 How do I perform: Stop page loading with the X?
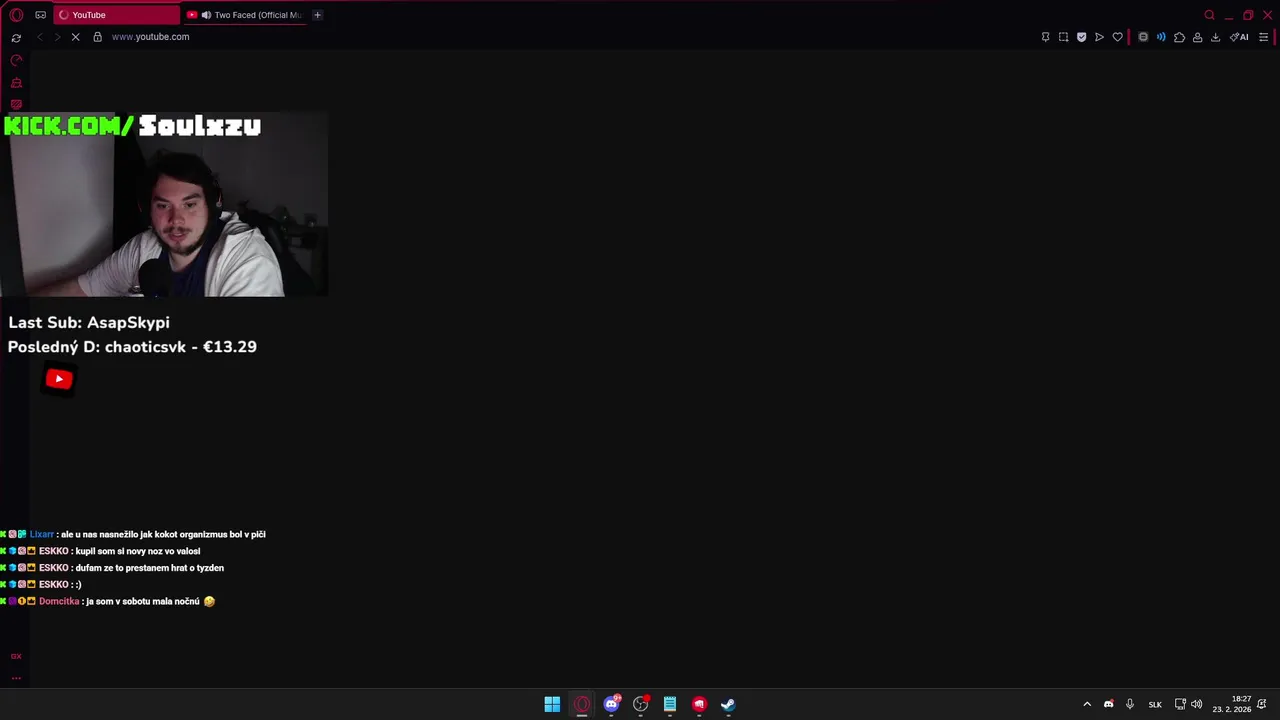tap(75, 37)
